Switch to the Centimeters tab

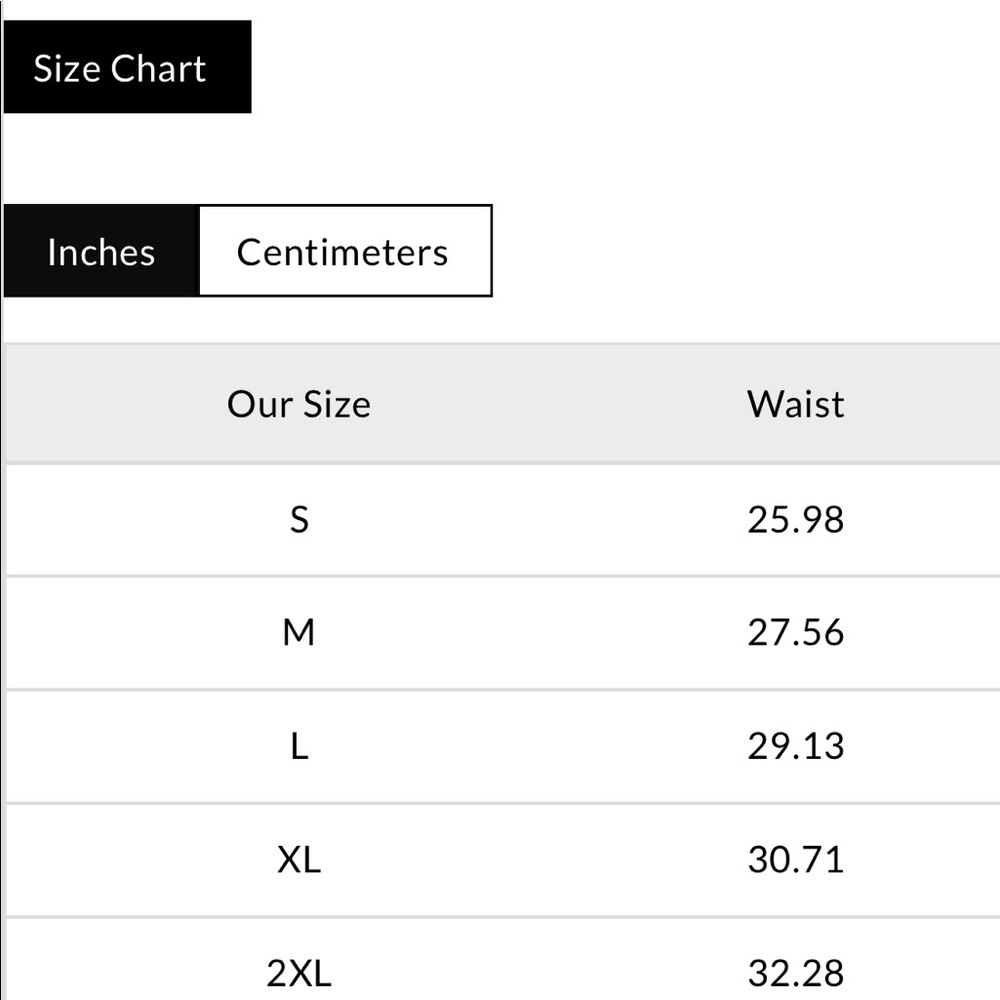345,251
